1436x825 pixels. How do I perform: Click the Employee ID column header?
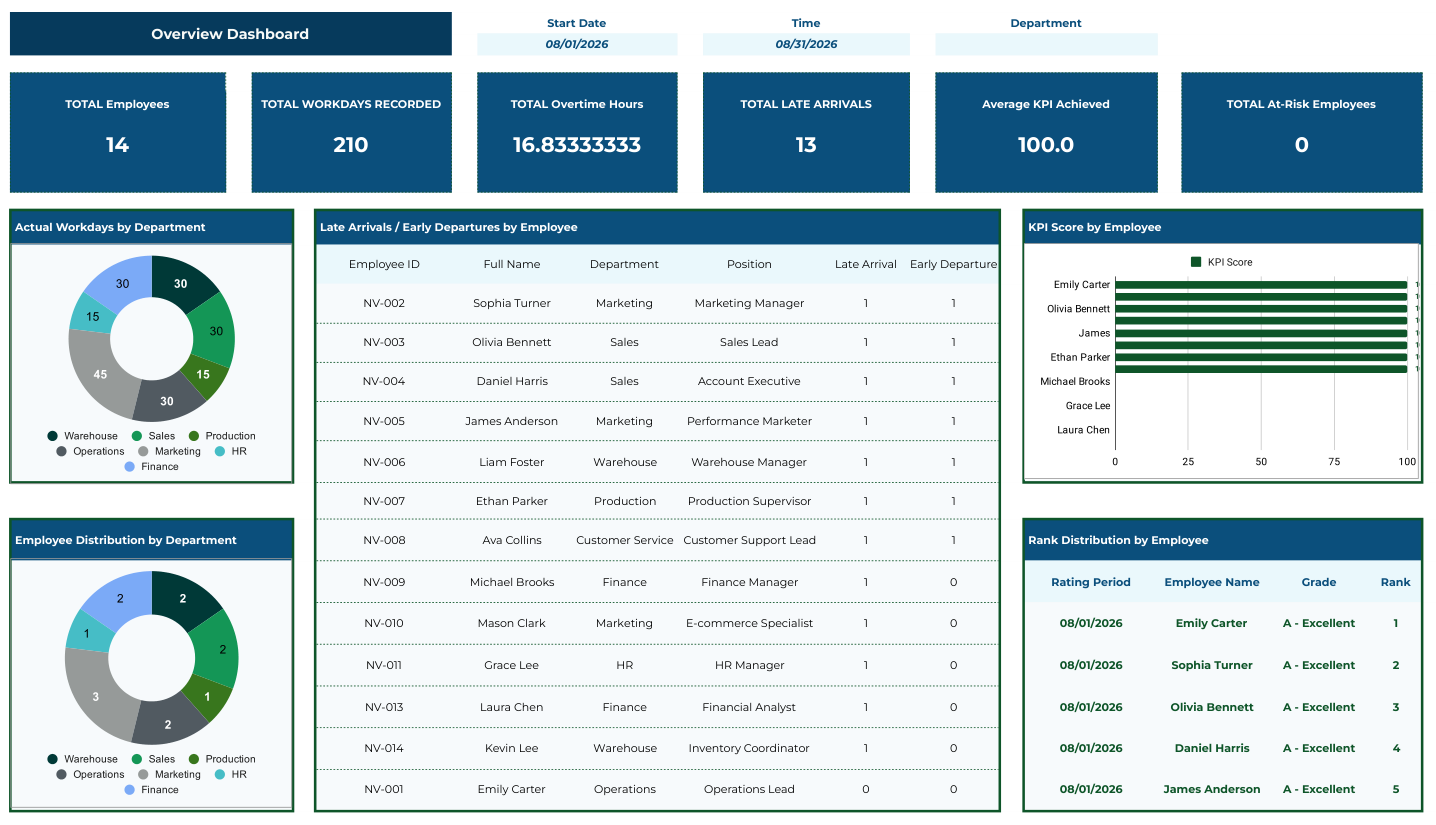[x=384, y=264]
